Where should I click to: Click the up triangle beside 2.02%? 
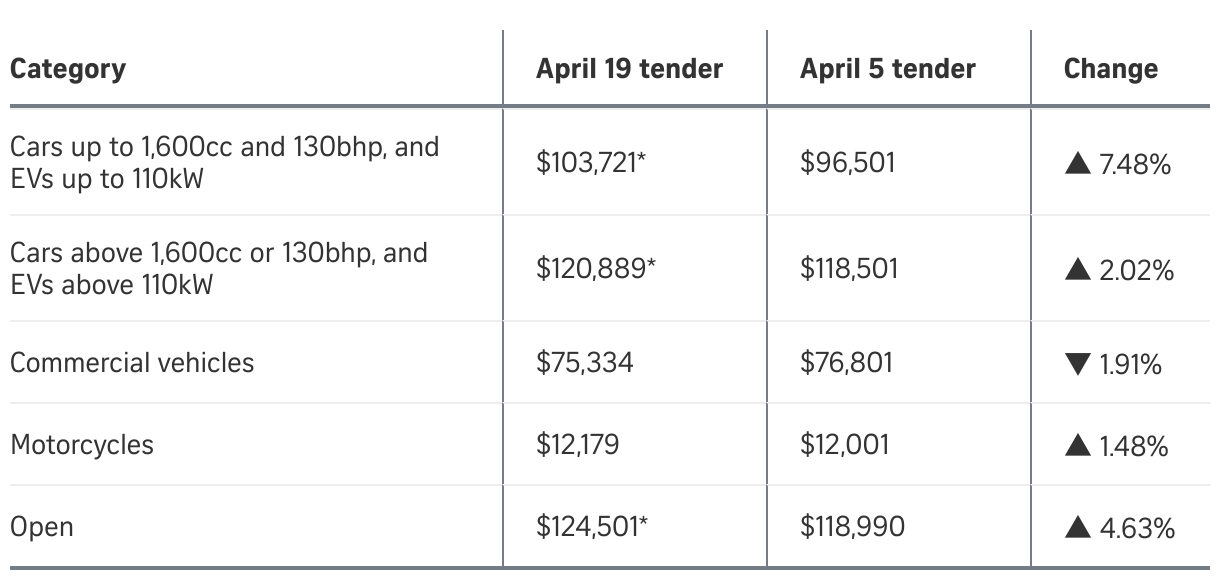(x=1078, y=270)
